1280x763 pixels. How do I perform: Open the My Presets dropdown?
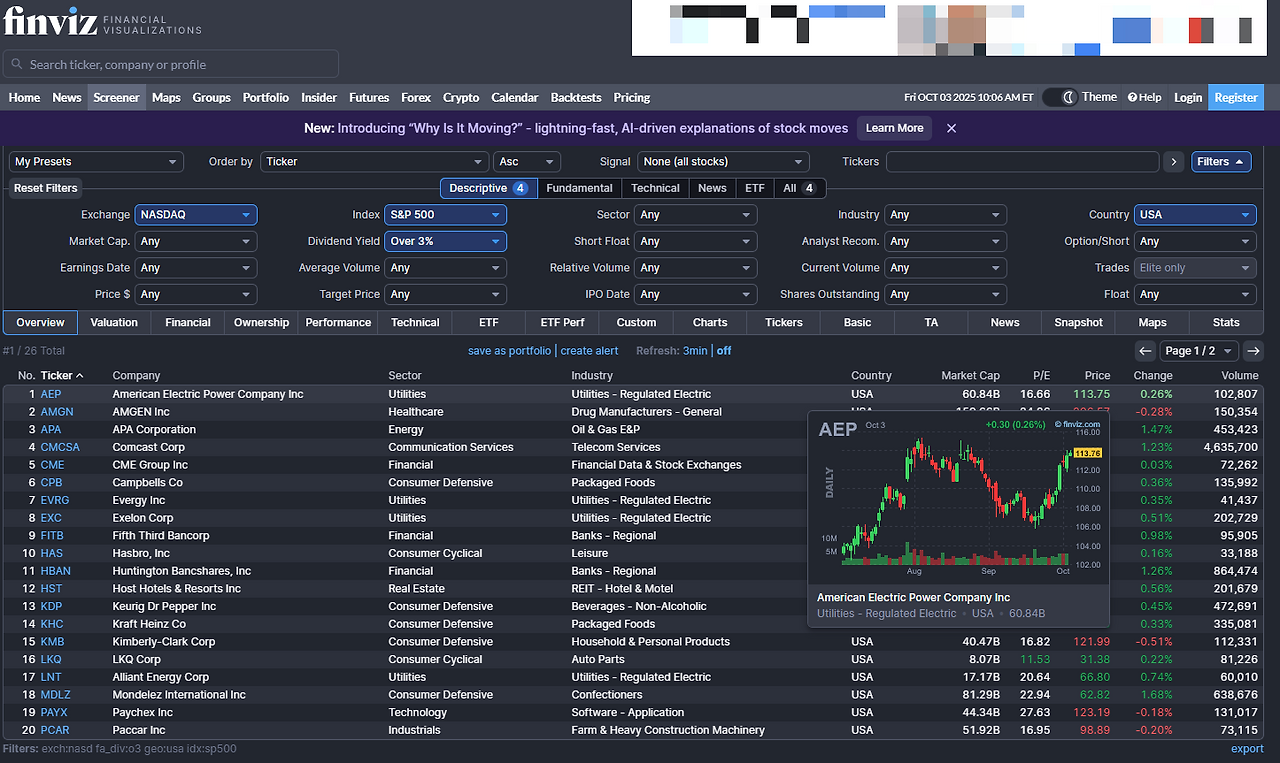coord(96,161)
